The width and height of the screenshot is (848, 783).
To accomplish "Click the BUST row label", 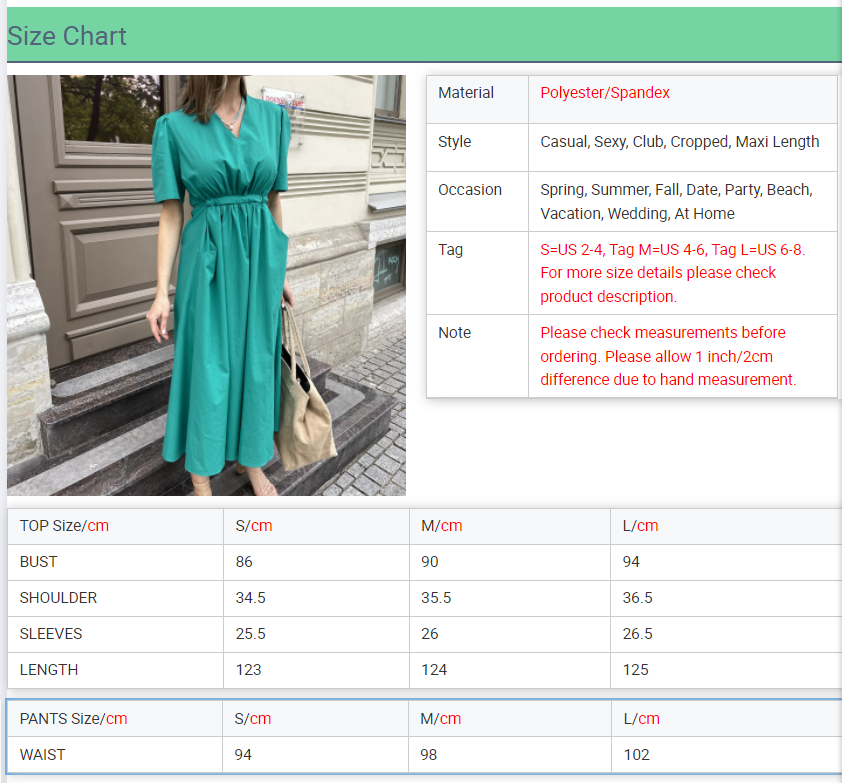I will pyautogui.click(x=34, y=562).
